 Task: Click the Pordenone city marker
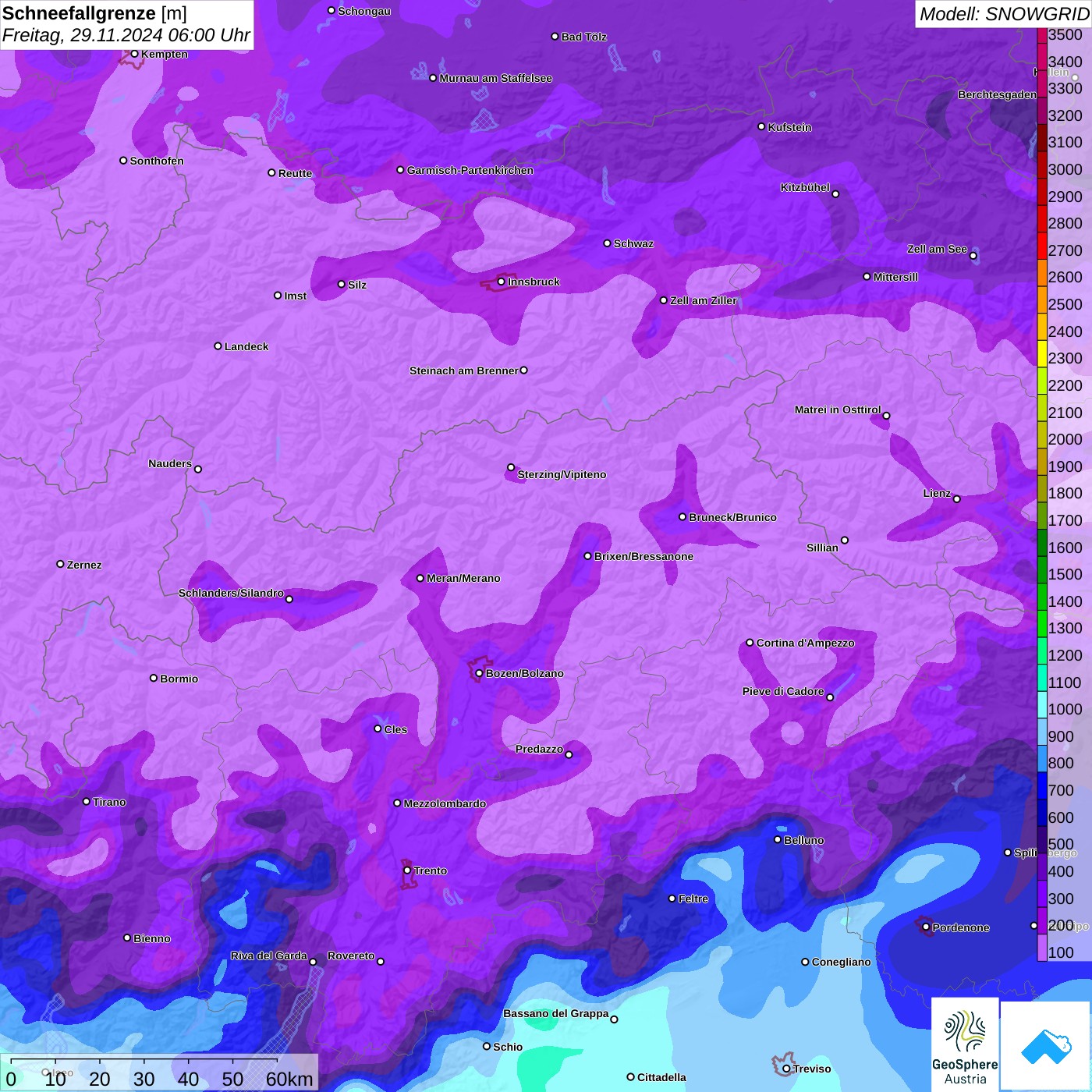click(x=926, y=927)
